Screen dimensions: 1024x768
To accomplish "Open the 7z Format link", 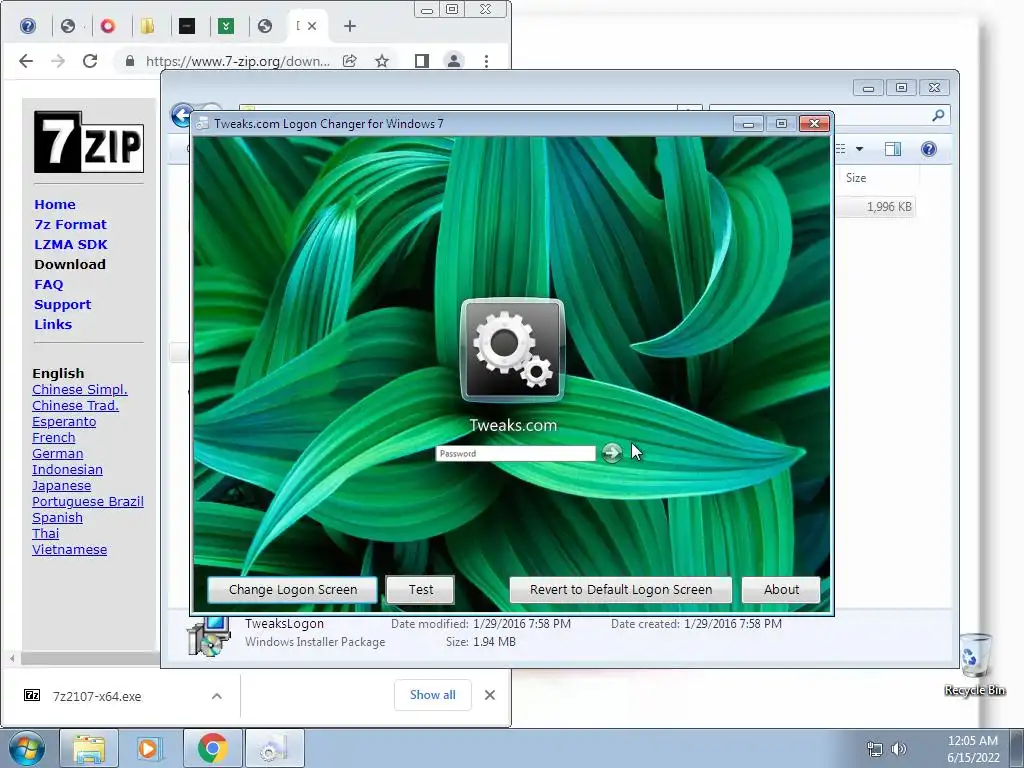I will [x=70, y=225].
